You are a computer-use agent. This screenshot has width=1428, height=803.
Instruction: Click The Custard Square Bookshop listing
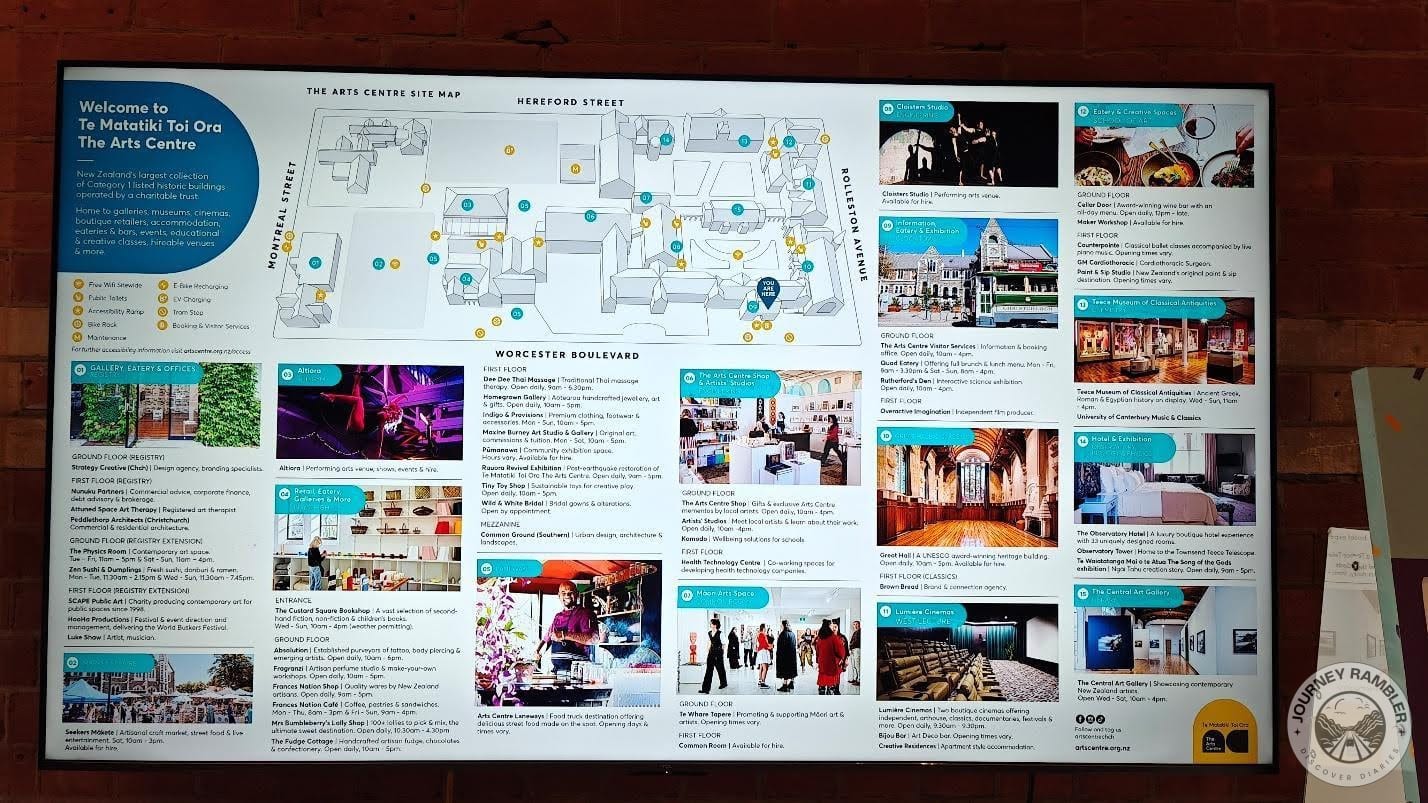366,610
